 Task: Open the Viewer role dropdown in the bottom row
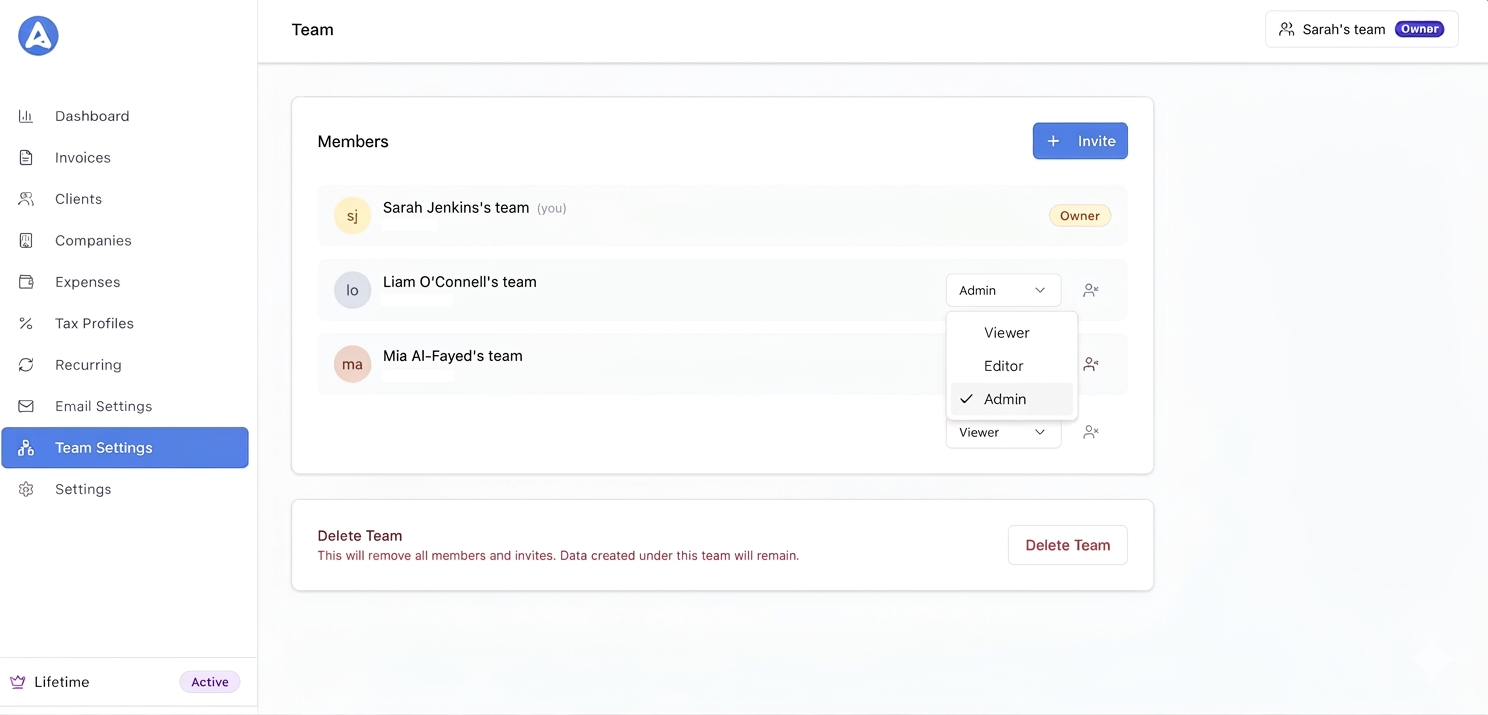1003,433
